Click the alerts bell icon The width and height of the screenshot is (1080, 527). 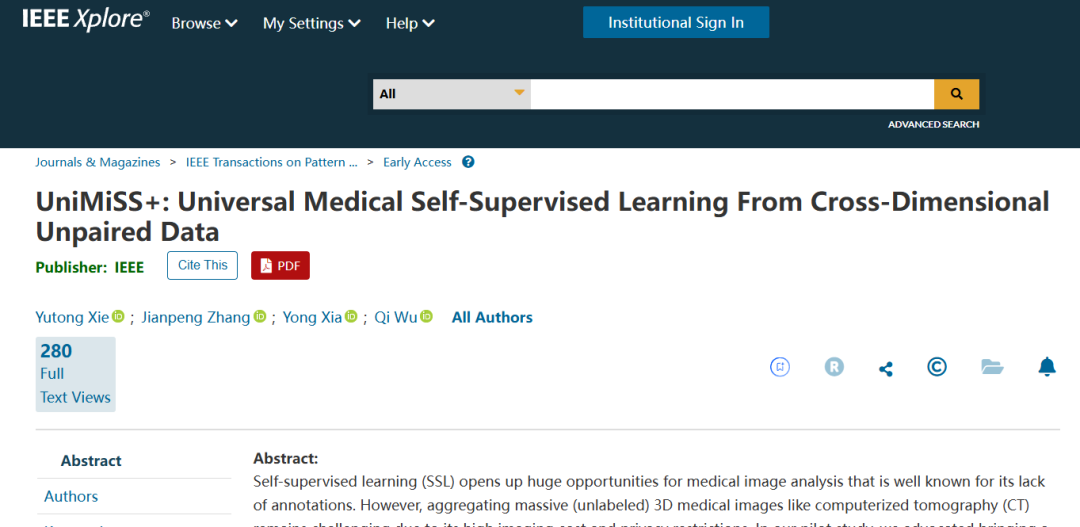[x=1047, y=367]
